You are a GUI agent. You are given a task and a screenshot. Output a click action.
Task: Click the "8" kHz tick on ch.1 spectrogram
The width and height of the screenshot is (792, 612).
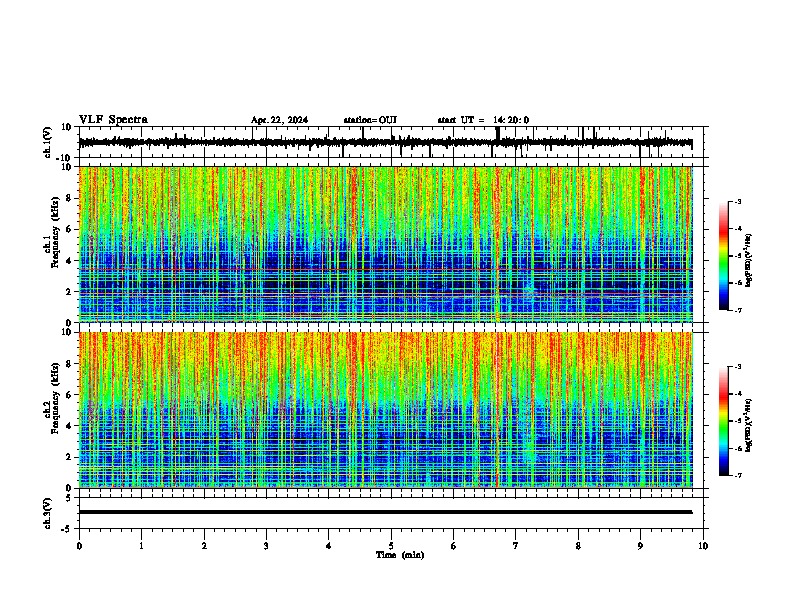[x=69, y=198]
